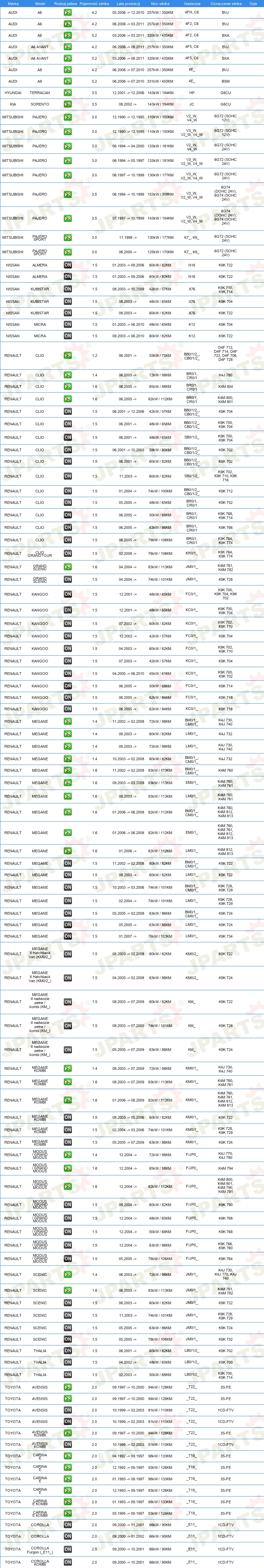Click the petrol icon for Carina E Kombi 05.1995 row
The height and width of the screenshot is (1568, 264).
68,1513
